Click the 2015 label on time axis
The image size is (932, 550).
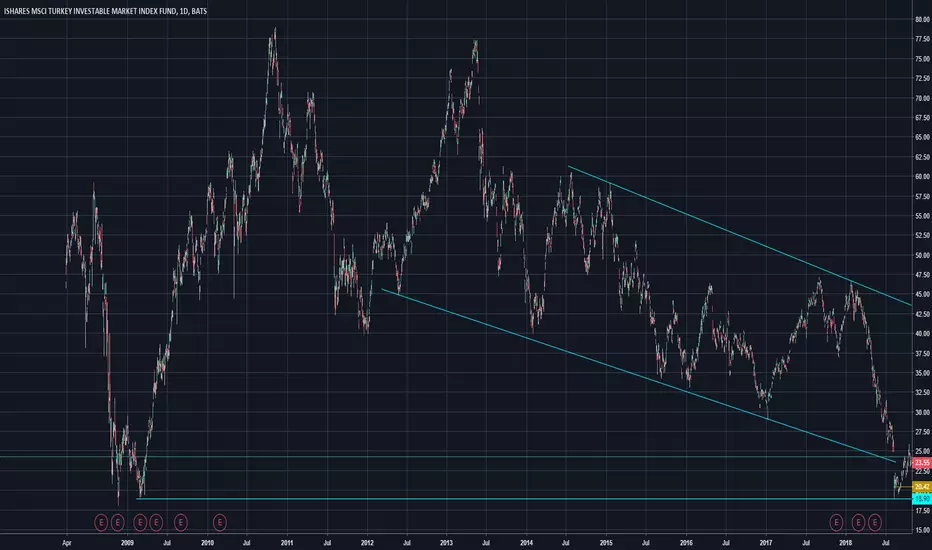[606, 542]
